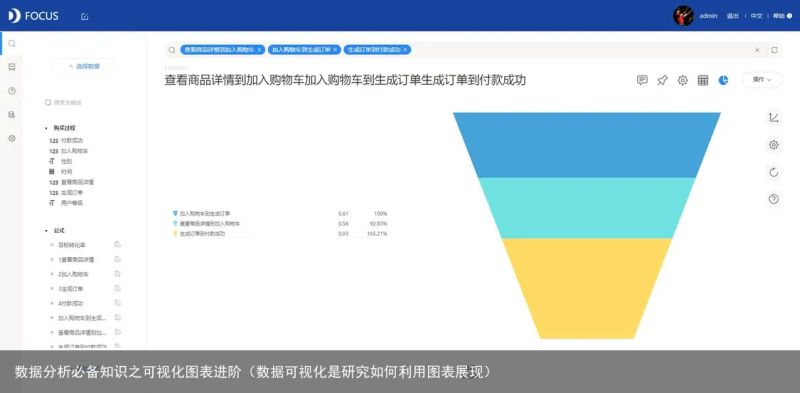This screenshot has width=800, height=393.
Task: Pin this answer with the pushpin icon
Action: click(662, 80)
